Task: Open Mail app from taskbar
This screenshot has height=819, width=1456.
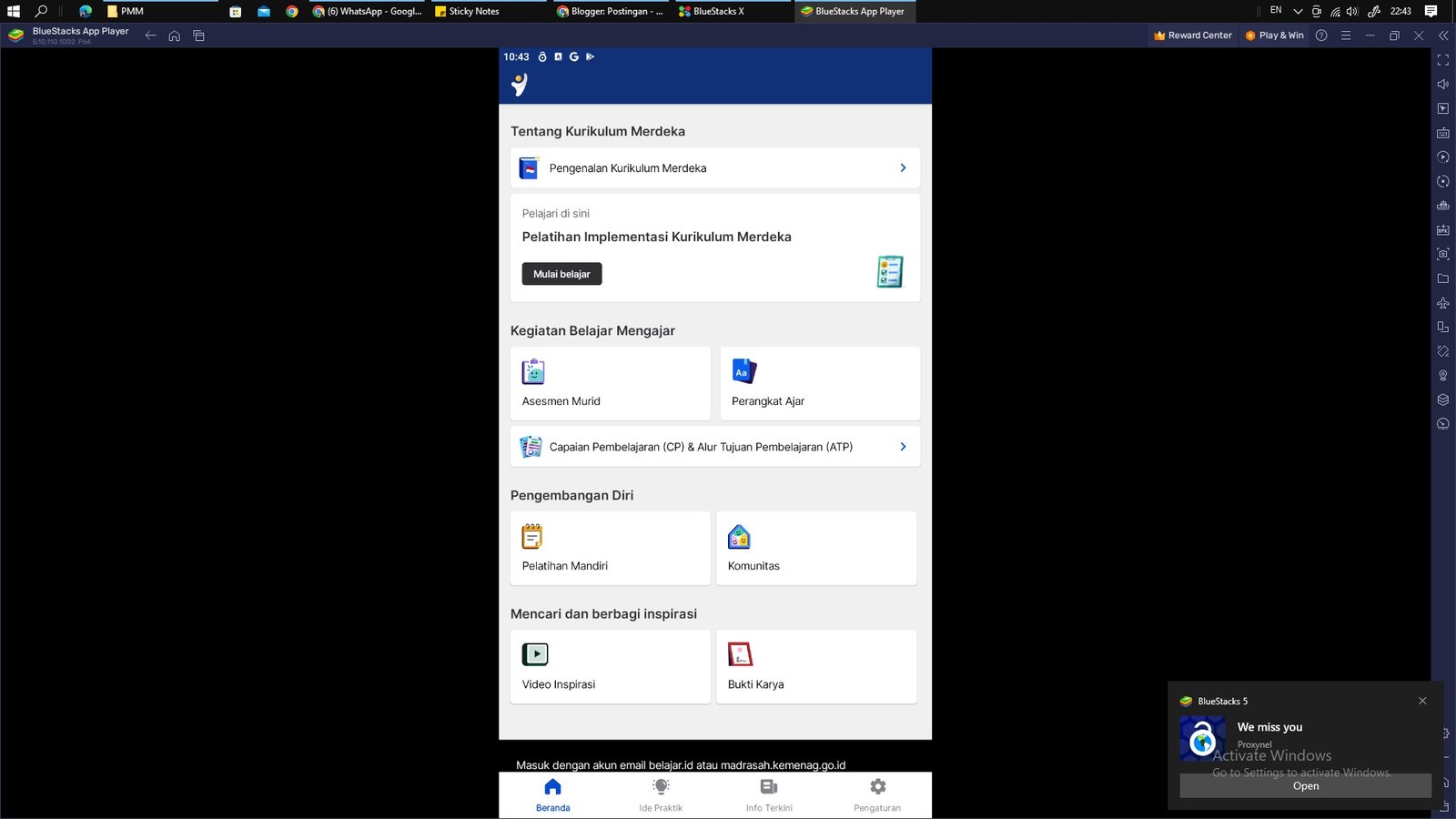Action: [263, 11]
